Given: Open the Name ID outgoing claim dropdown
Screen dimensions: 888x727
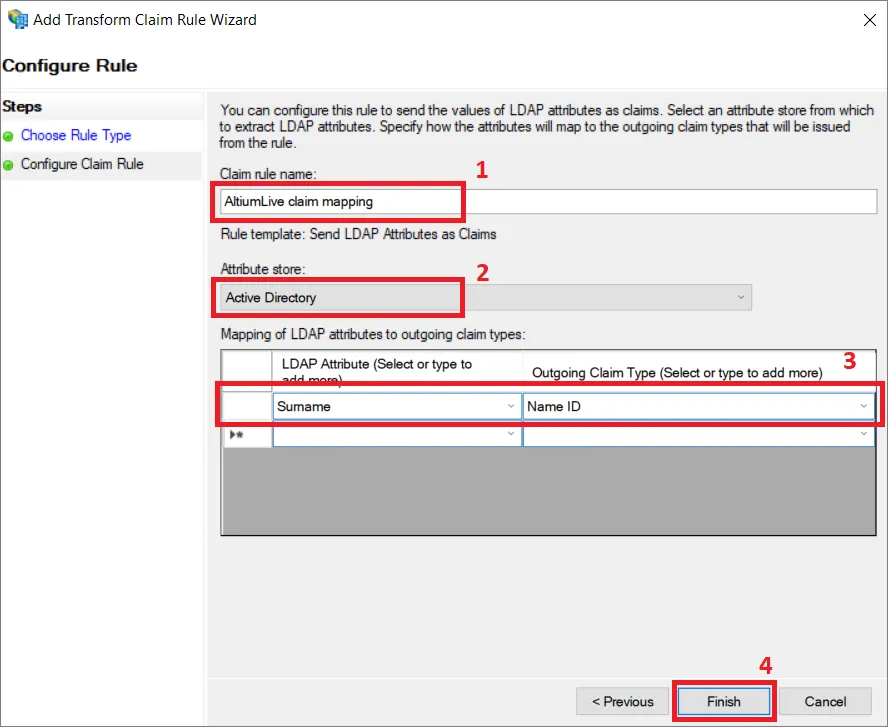Looking at the screenshot, I should click(864, 407).
